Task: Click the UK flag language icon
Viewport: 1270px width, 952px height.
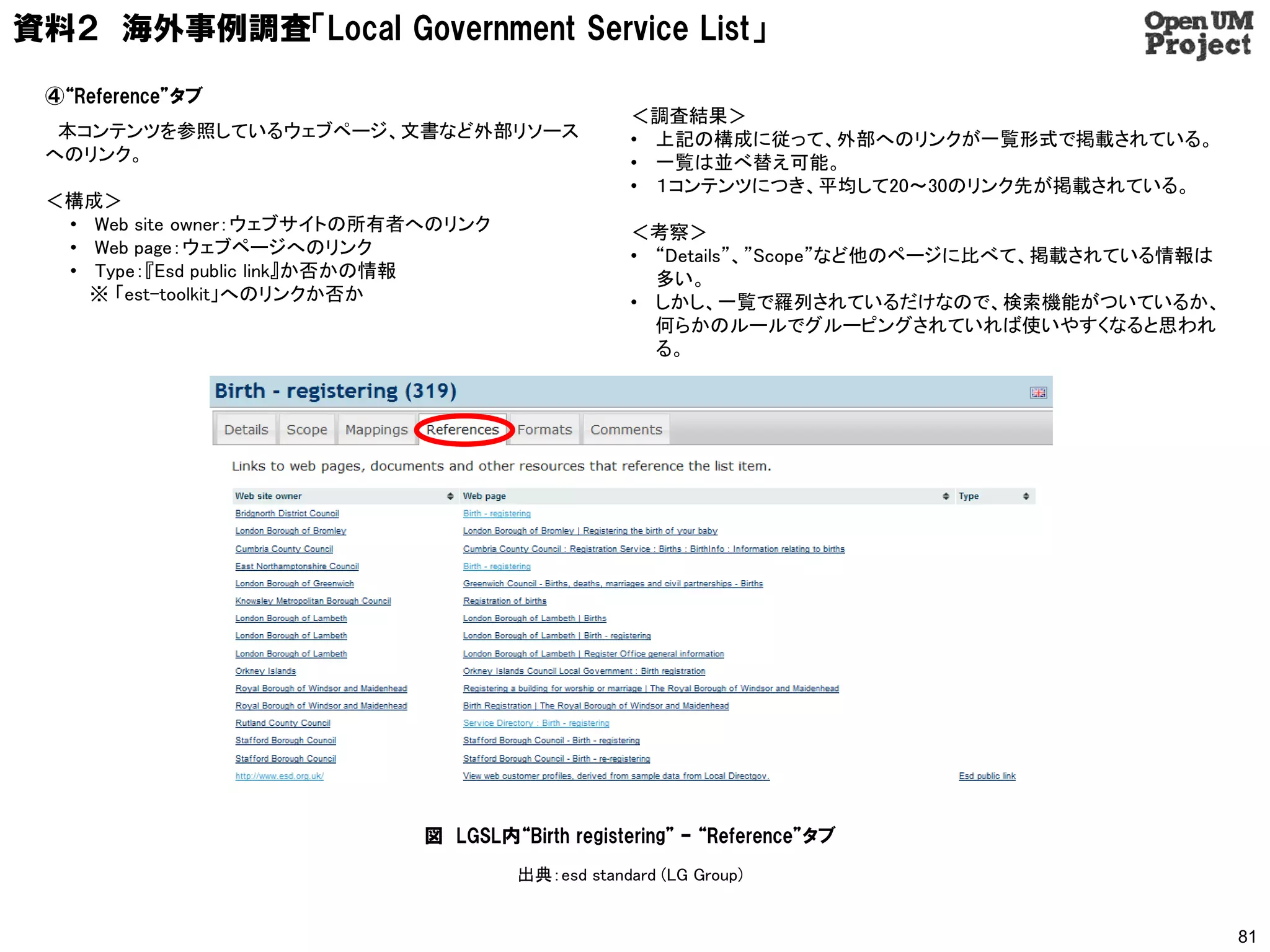Action: [x=1038, y=392]
